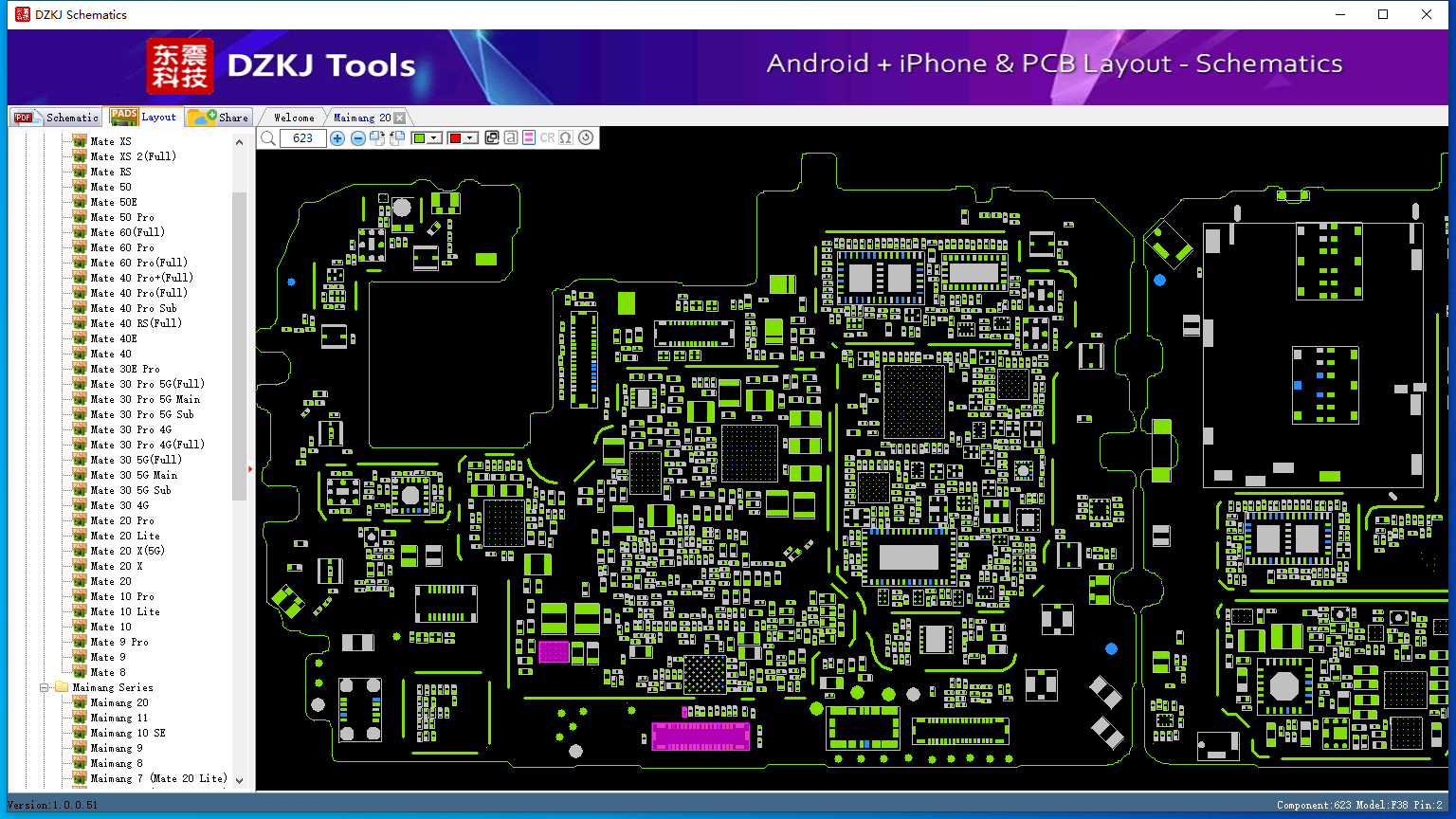Image resolution: width=1456 pixels, height=819 pixels.
Task: Click the red panel splitter arrow
Action: coord(250,468)
